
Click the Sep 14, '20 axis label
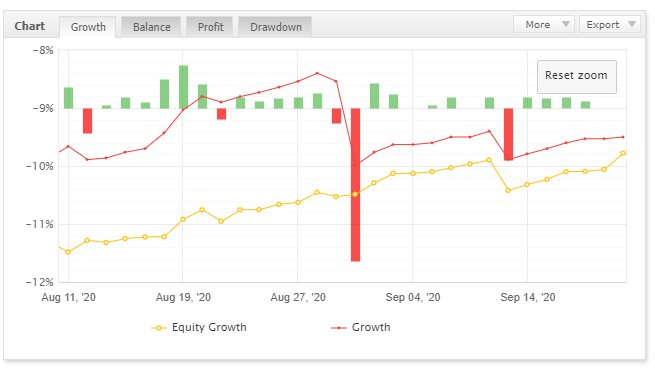(x=528, y=297)
